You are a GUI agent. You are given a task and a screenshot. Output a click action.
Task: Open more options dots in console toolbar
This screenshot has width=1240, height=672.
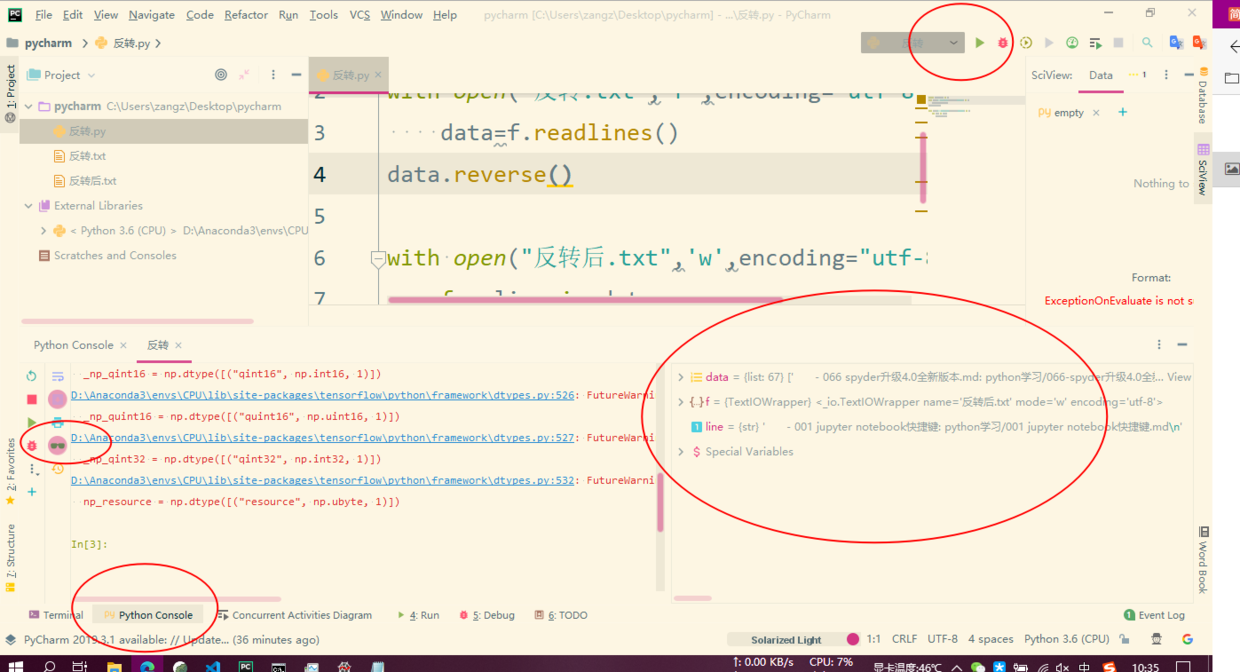pyautogui.click(x=31, y=468)
